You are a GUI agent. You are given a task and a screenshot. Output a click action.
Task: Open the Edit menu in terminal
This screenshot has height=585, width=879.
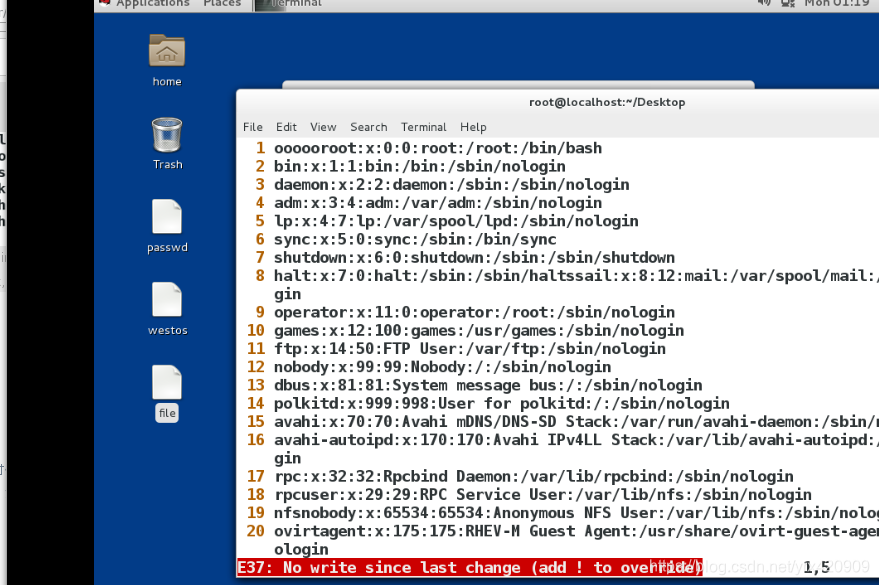[286, 127]
